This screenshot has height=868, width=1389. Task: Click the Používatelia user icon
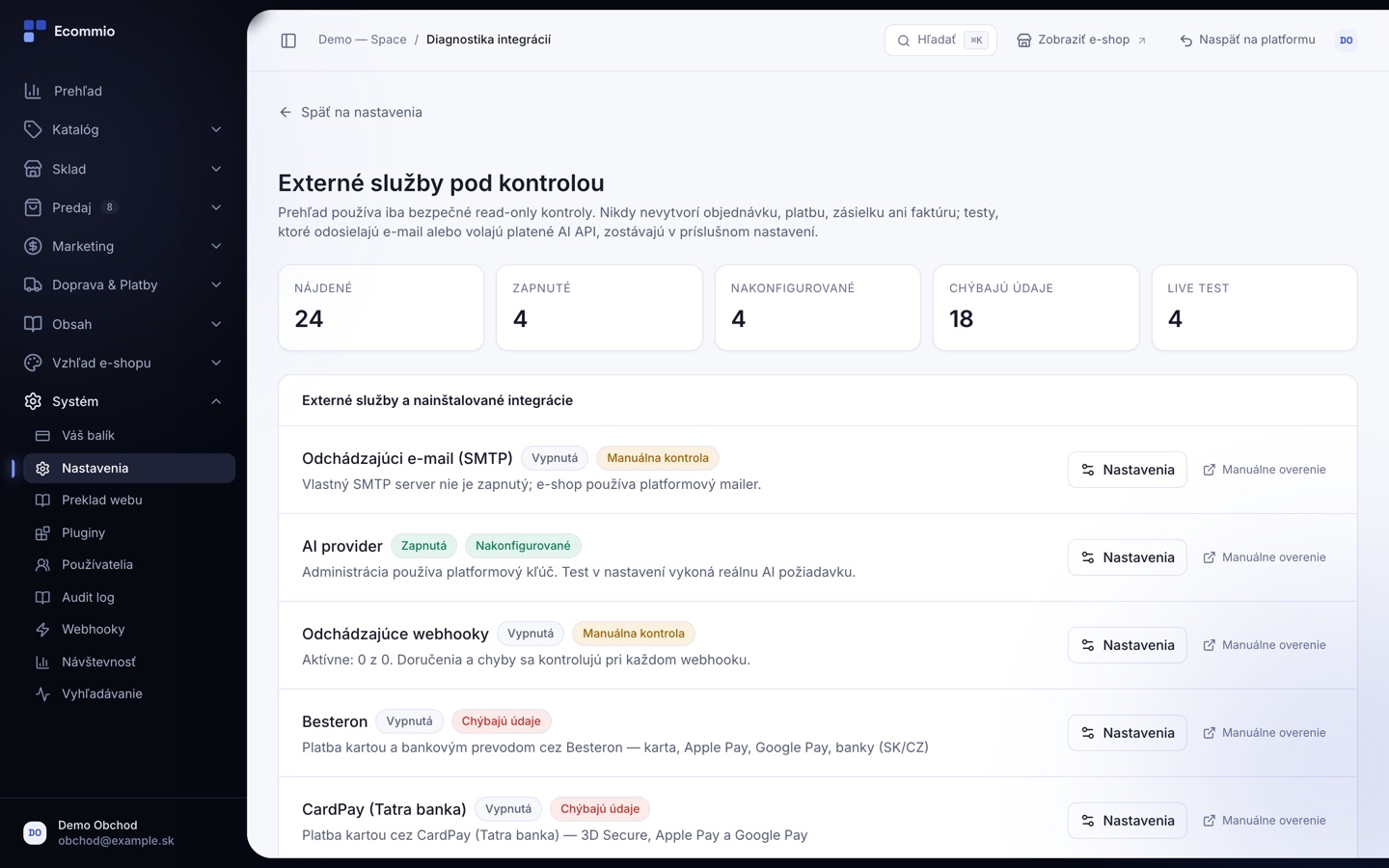click(x=42, y=565)
